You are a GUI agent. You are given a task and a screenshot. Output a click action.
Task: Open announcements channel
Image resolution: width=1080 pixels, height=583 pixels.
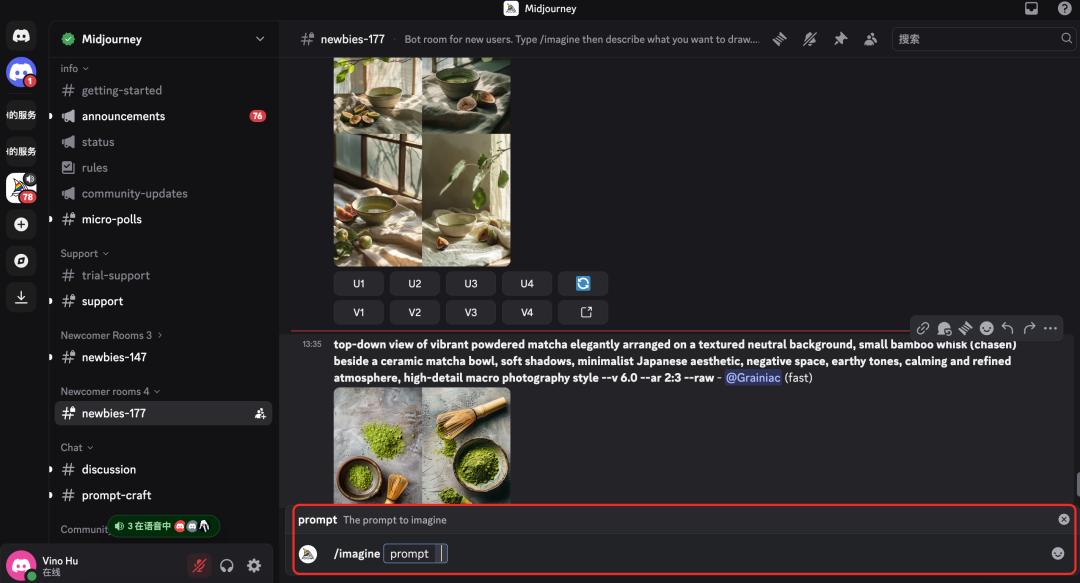click(163, 116)
